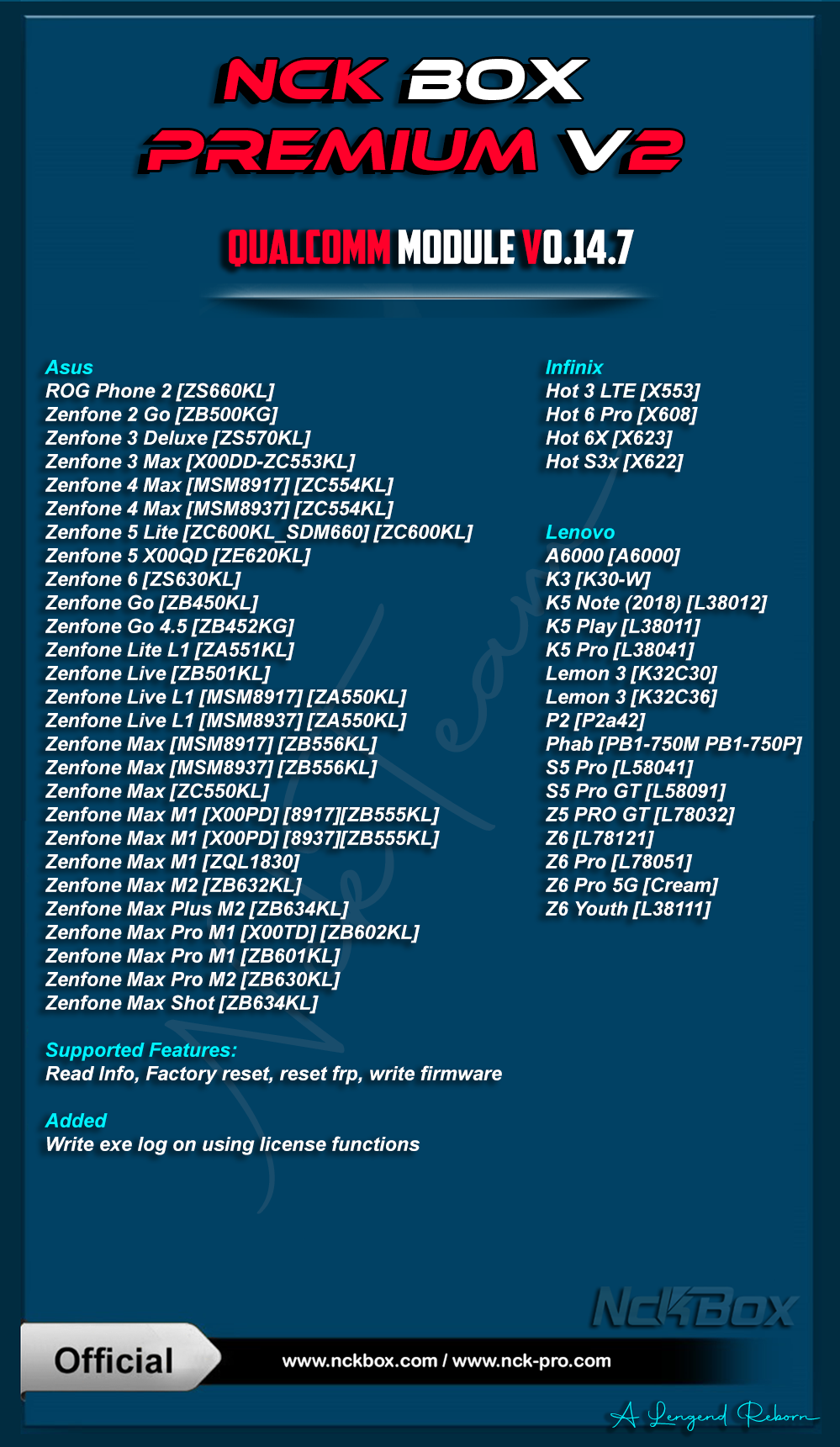Image resolution: width=840 pixels, height=1447 pixels.
Task: Click the Added heading
Action: 77,1121
